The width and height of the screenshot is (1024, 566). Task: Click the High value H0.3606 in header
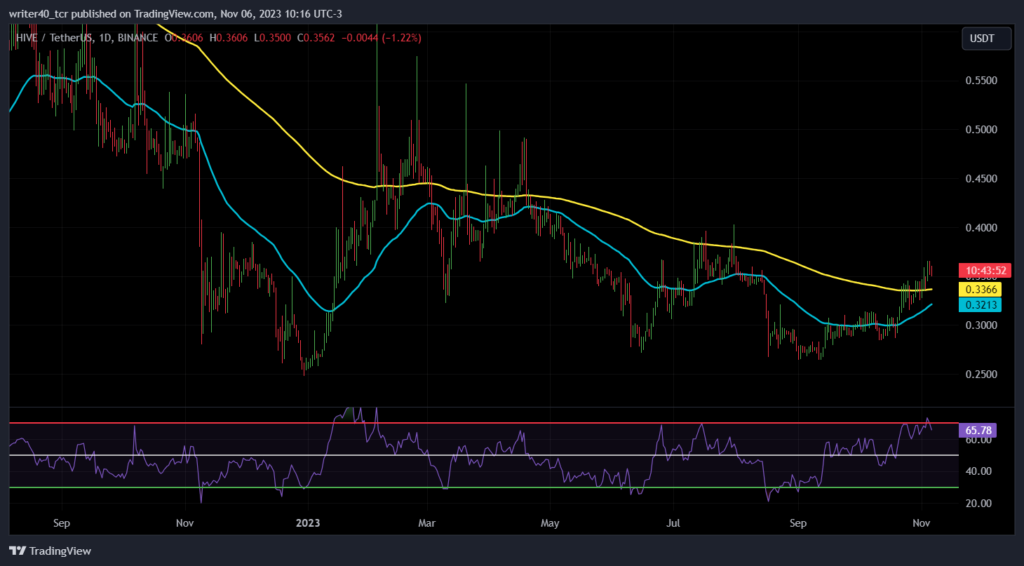[x=229, y=38]
